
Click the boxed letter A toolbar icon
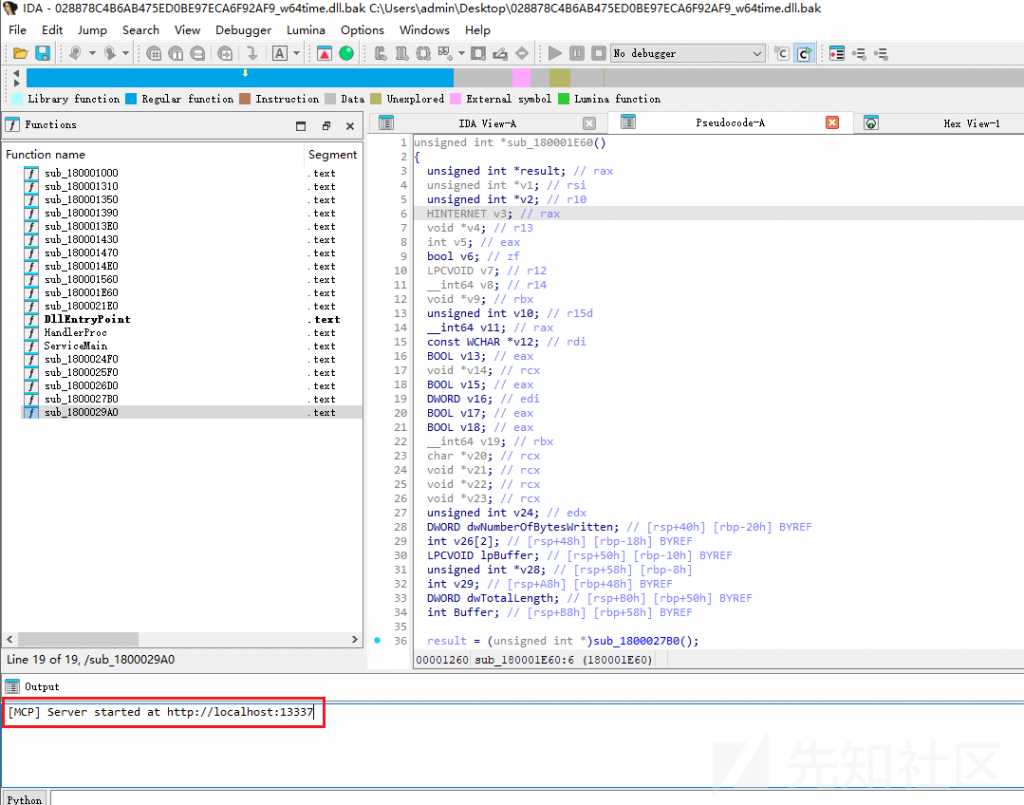coord(280,54)
